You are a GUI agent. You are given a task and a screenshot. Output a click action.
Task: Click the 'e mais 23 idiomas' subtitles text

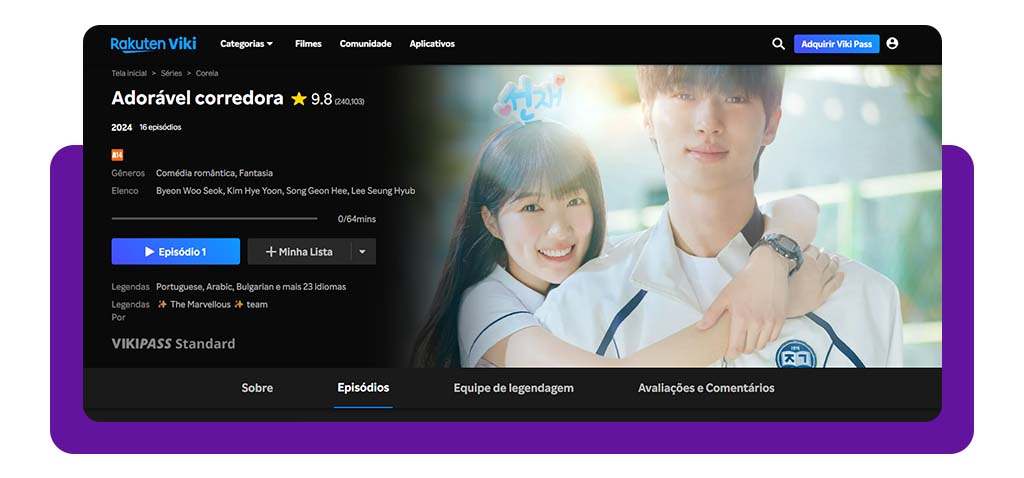(311, 287)
